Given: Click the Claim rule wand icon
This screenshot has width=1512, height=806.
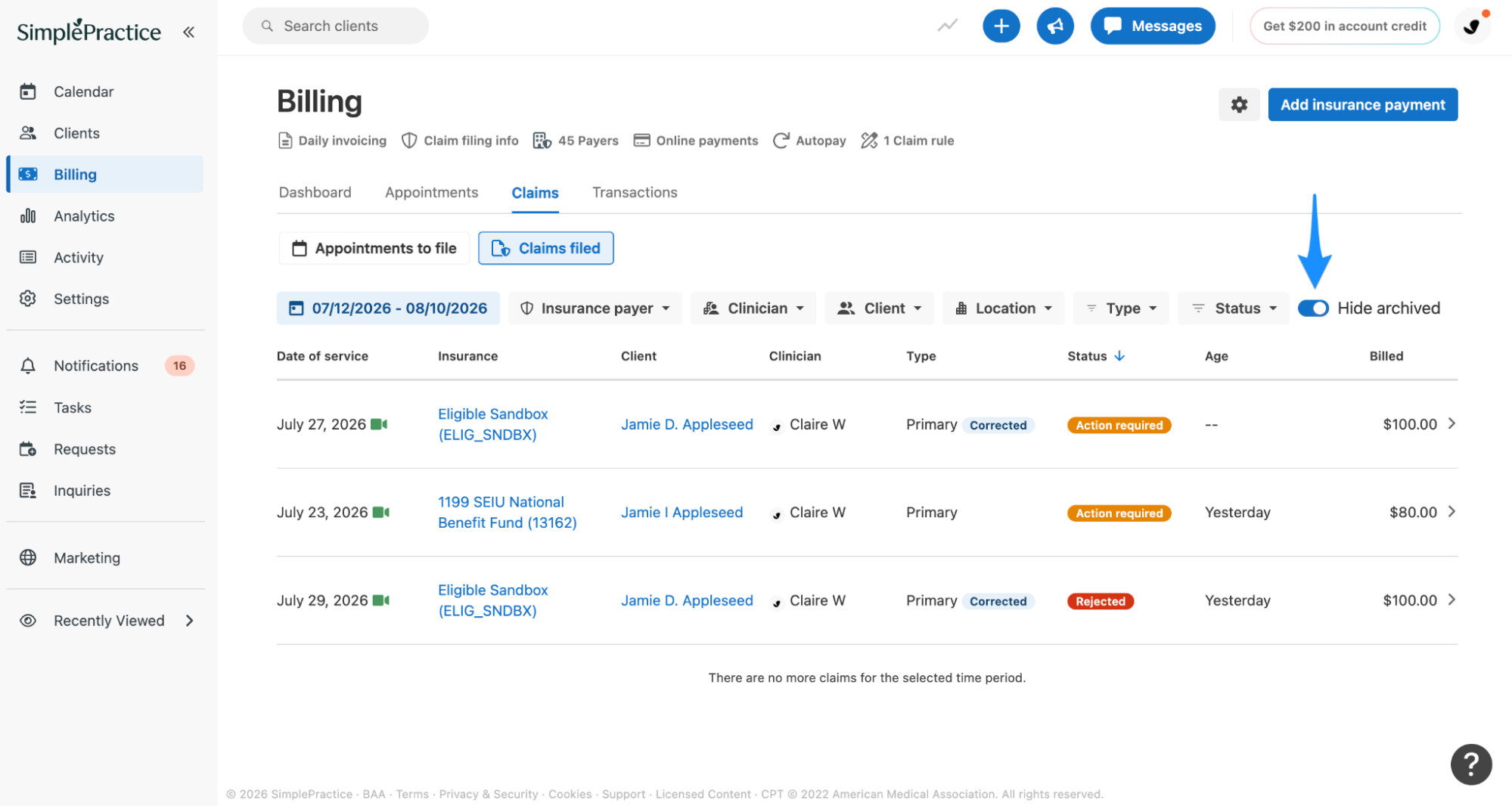Looking at the screenshot, I should pyautogui.click(x=869, y=141).
